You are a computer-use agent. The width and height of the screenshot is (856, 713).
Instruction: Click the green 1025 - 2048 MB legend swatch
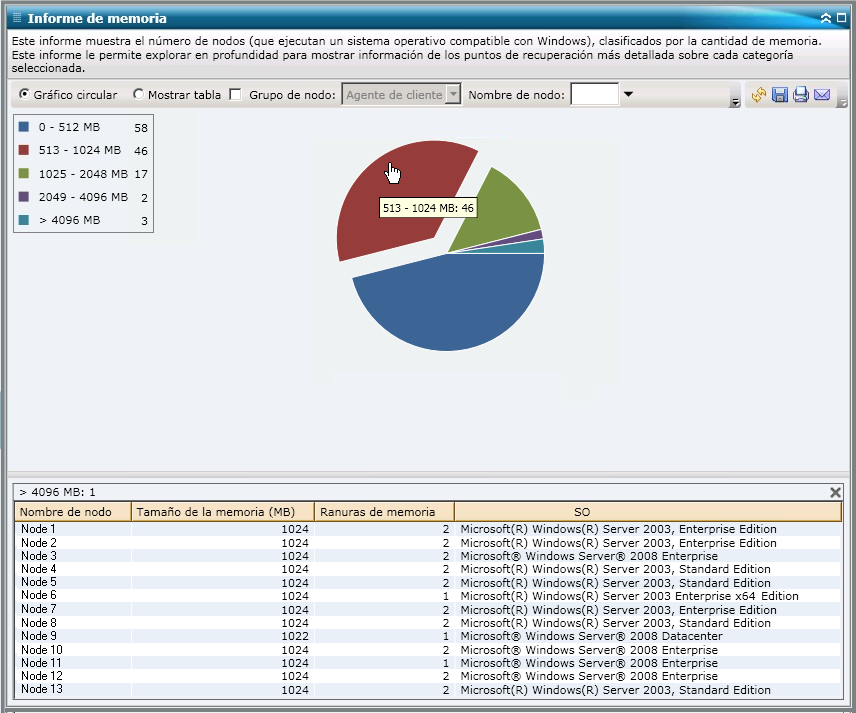pyautogui.click(x=24, y=174)
